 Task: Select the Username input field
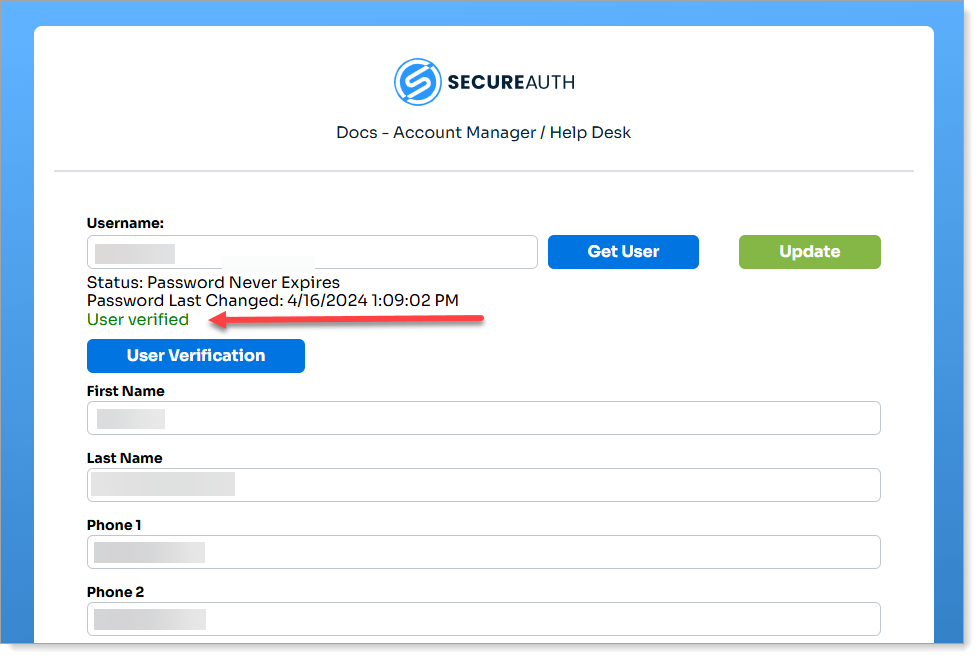(311, 252)
